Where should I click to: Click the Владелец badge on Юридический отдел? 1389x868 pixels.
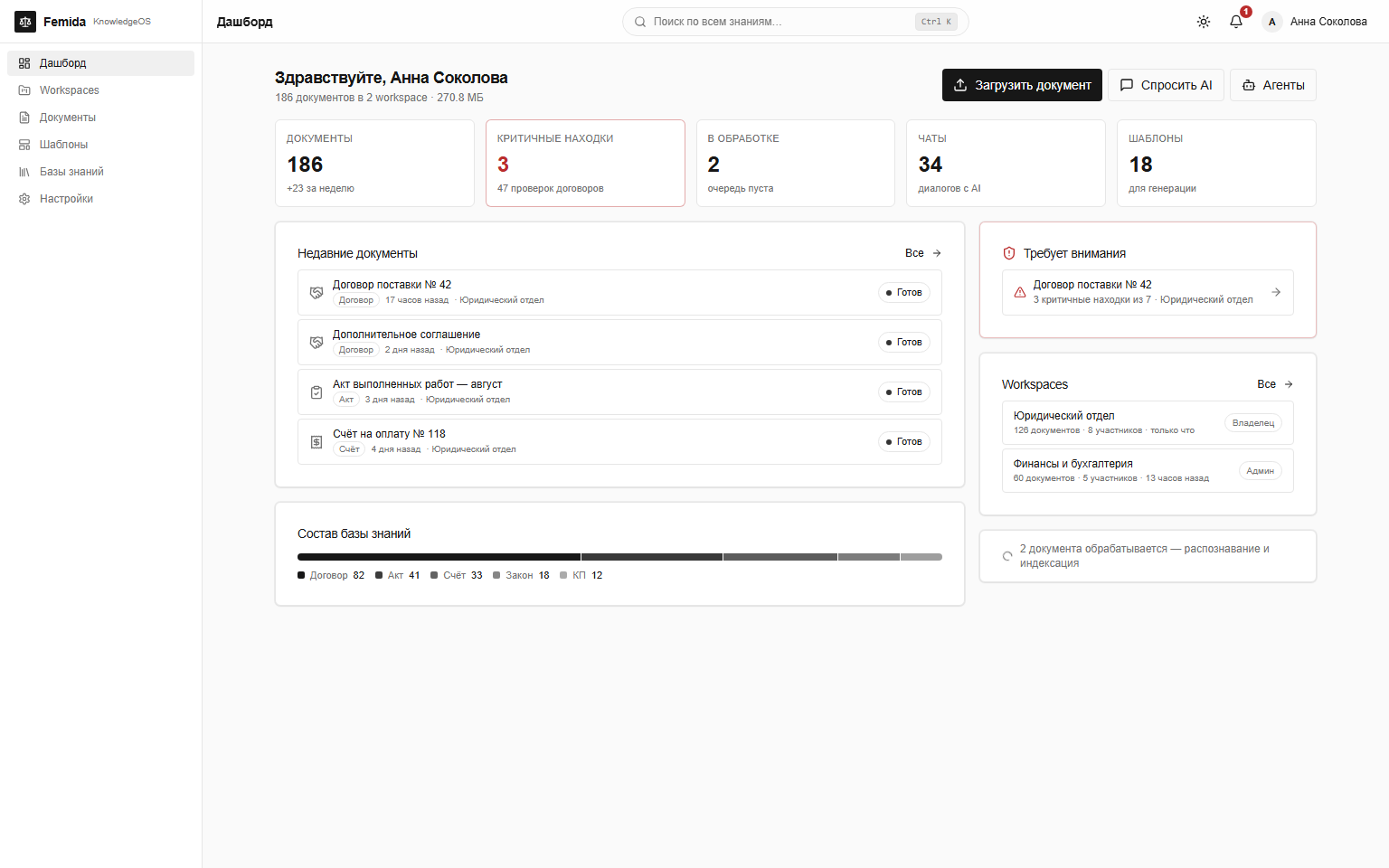click(x=1253, y=423)
